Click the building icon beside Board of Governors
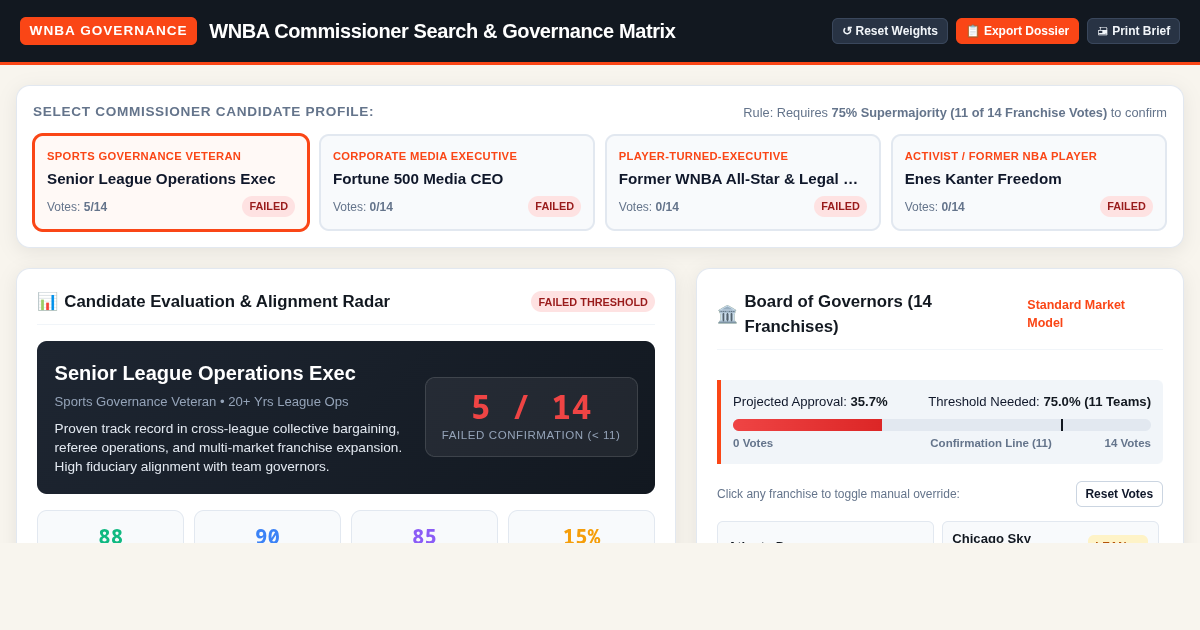This screenshot has height=630, width=1200. [727, 314]
